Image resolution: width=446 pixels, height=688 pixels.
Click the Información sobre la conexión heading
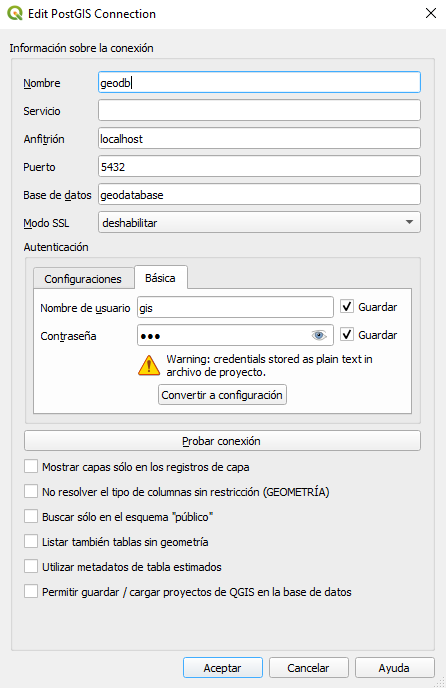[82, 48]
